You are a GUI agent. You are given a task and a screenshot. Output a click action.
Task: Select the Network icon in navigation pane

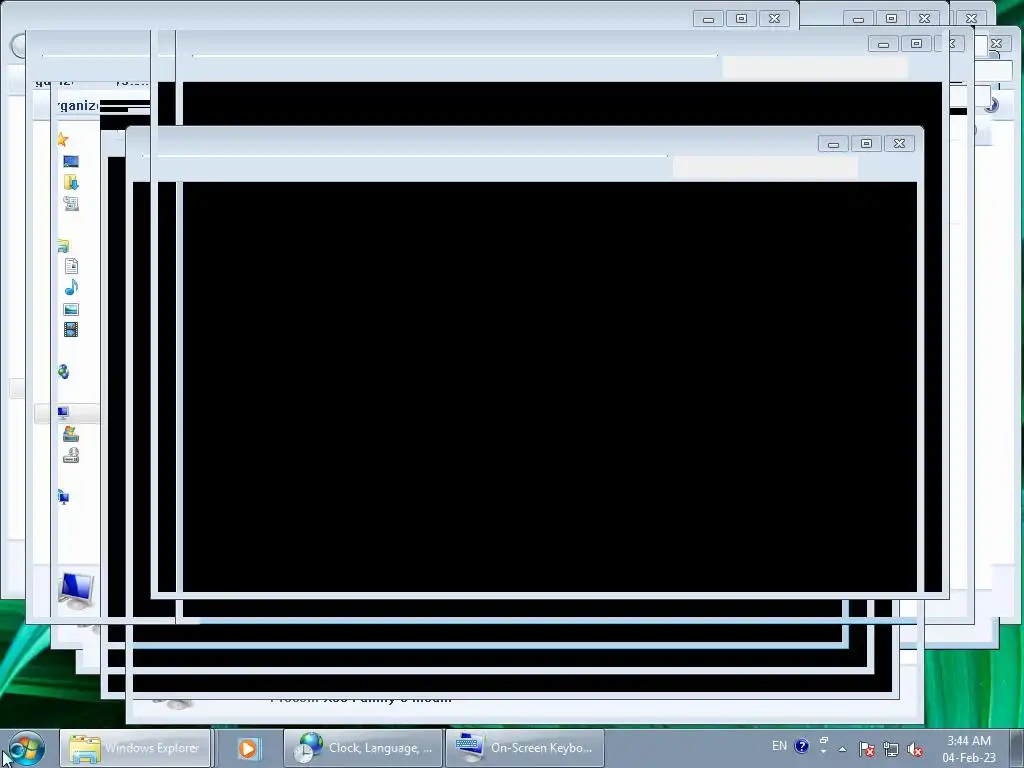(63, 497)
